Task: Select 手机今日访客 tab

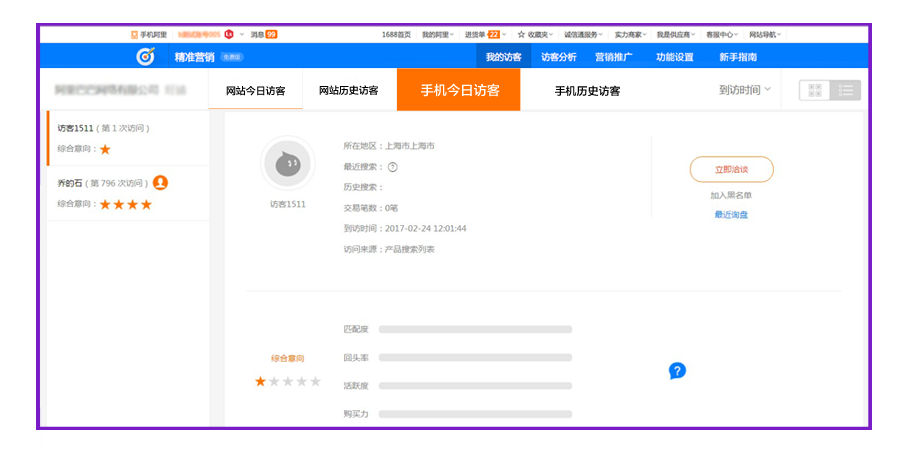Action: pyautogui.click(x=459, y=90)
